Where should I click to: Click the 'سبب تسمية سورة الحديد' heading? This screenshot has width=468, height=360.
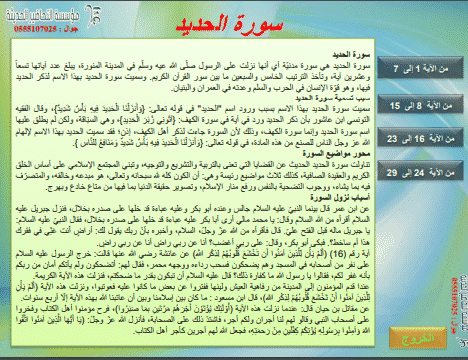(x=332, y=98)
